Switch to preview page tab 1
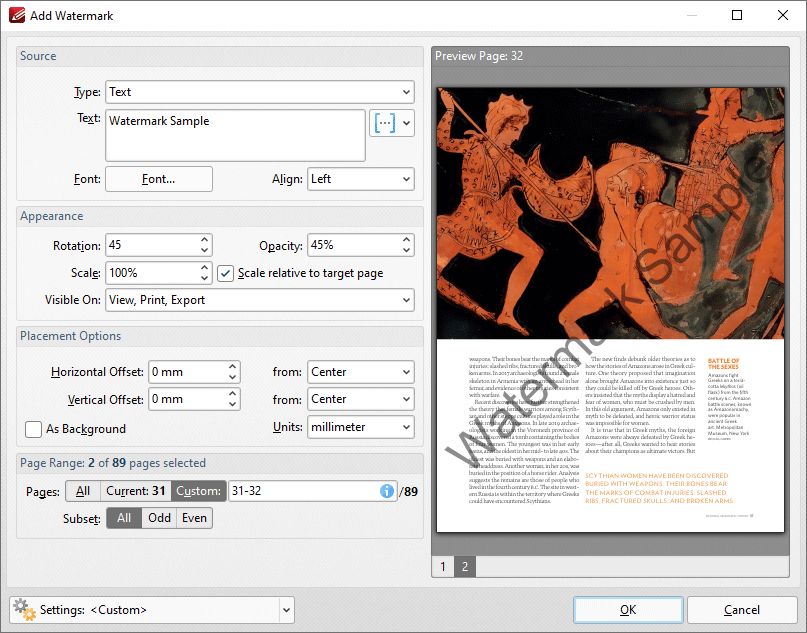This screenshot has width=807, height=633. coord(442,566)
